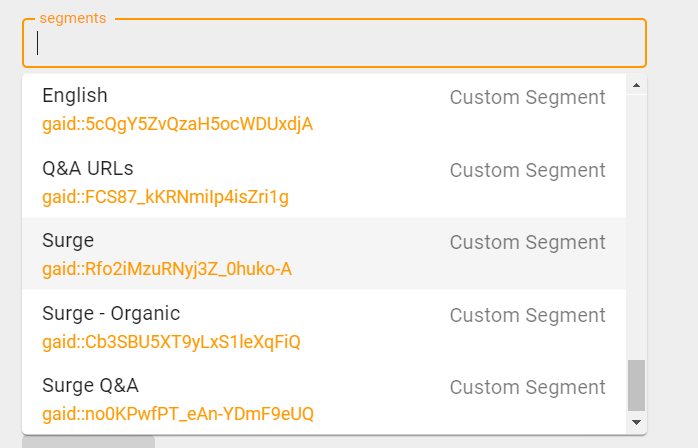Image resolution: width=698 pixels, height=448 pixels.
Task: Click the dropdown list scrollbar thumb
Action: coord(636,385)
